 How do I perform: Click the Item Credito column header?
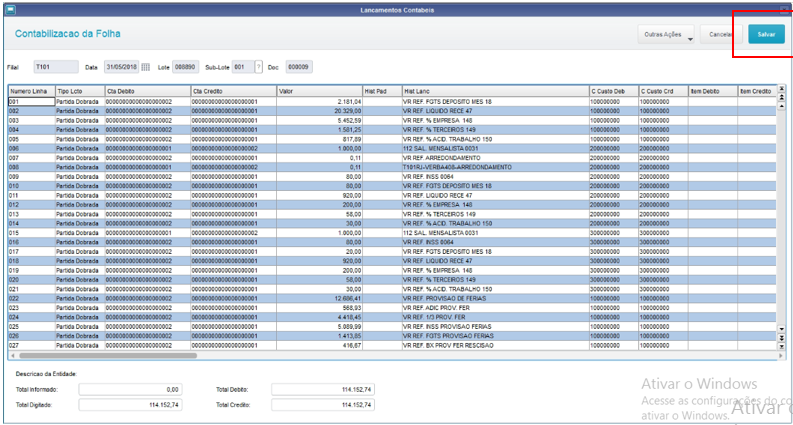tap(757, 92)
